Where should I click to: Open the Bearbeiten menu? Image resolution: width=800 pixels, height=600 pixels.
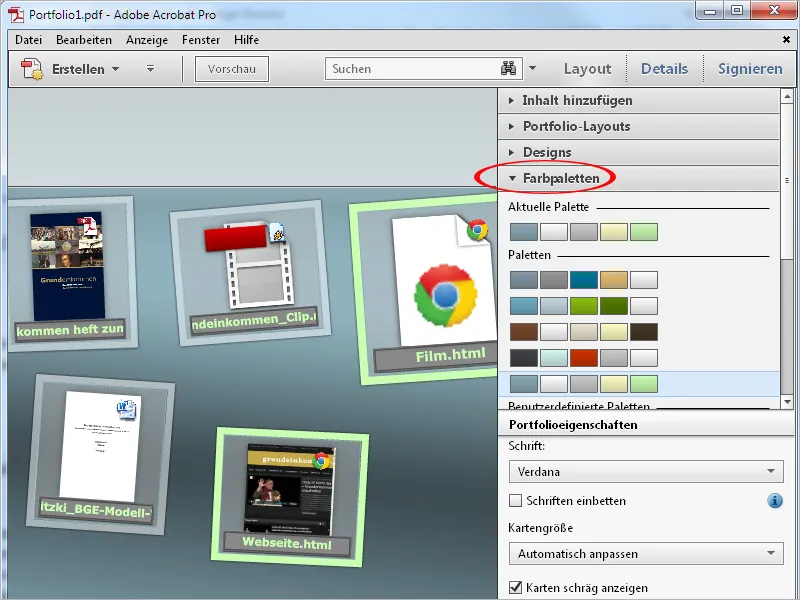click(84, 40)
